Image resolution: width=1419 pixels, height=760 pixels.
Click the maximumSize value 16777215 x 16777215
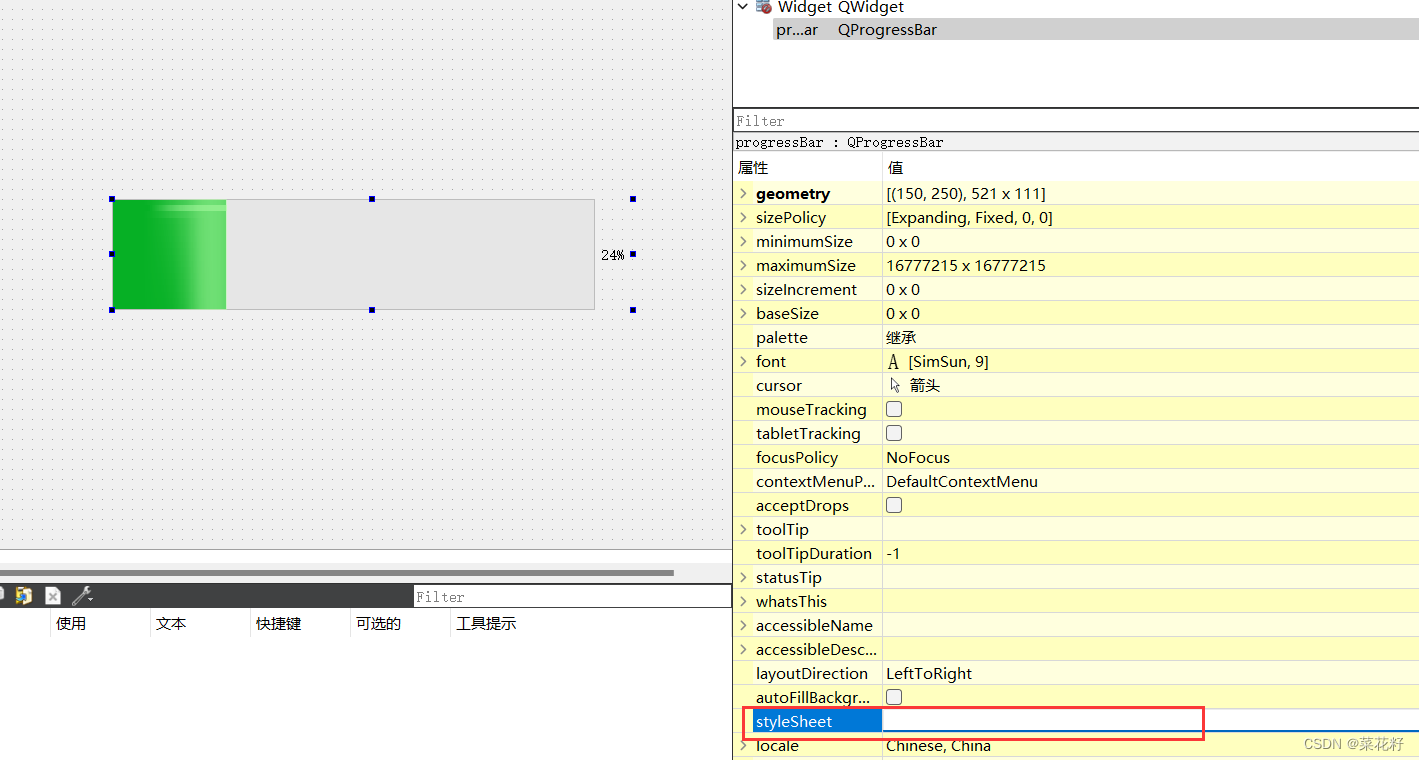click(x=966, y=265)
